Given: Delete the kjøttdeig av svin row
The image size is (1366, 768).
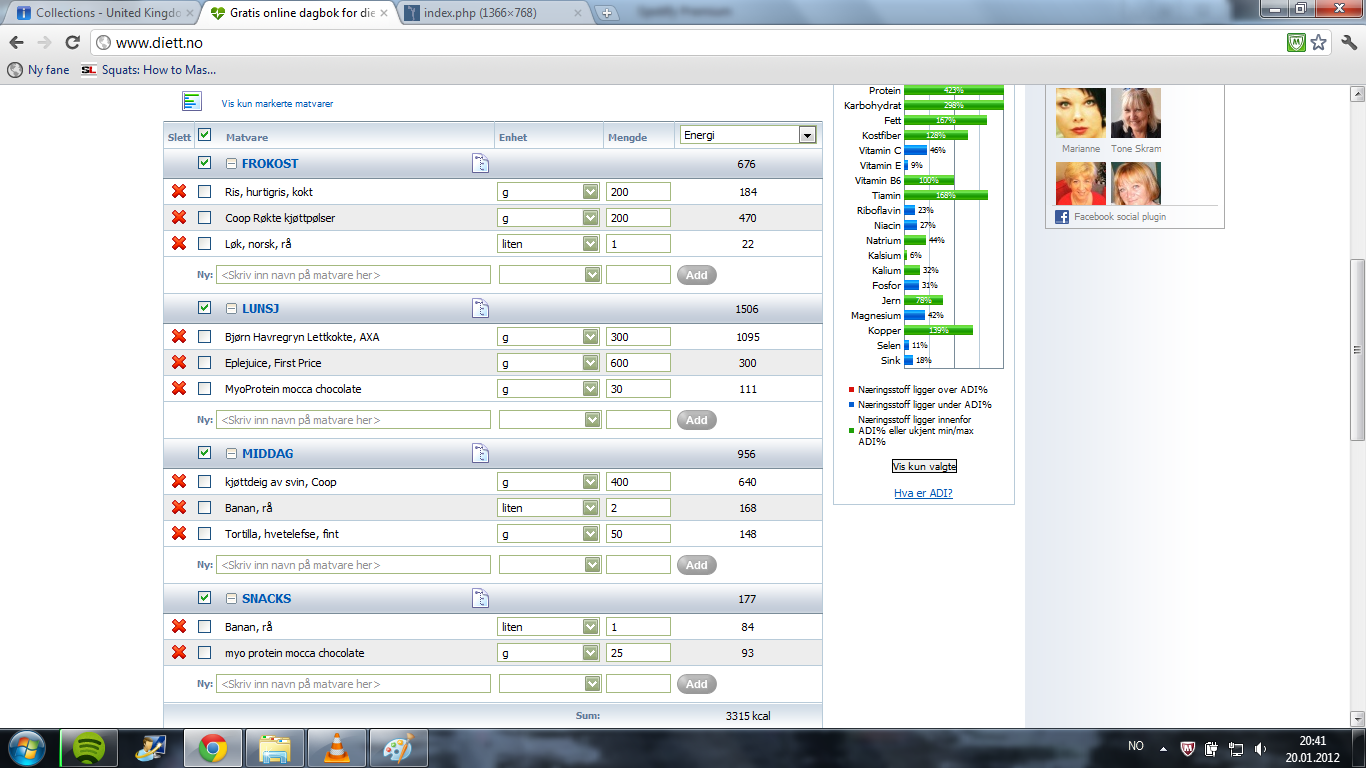Looking at the screenshot, I should (x=179, y=481).
